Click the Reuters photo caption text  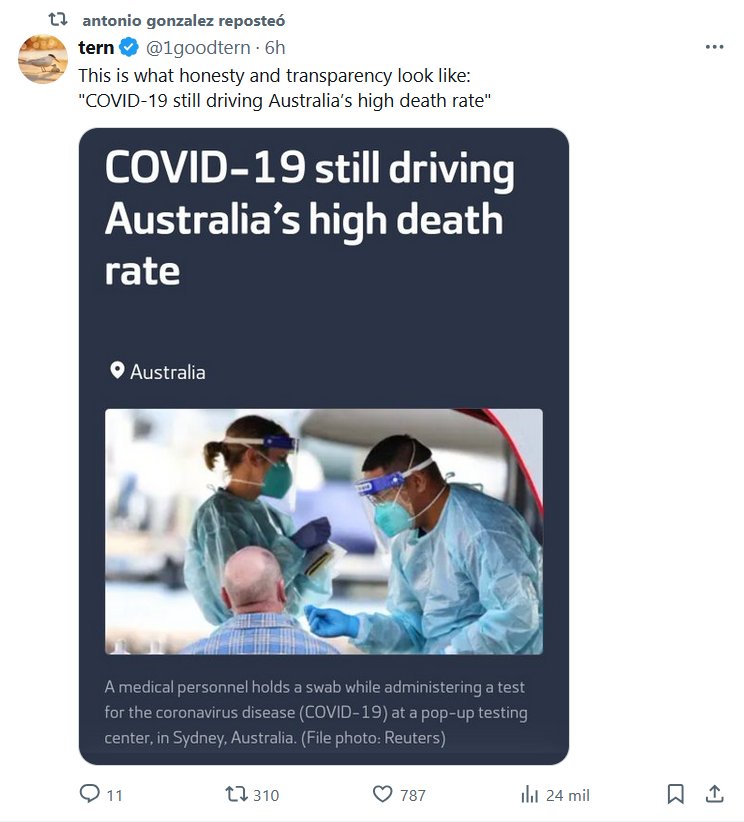315,713
